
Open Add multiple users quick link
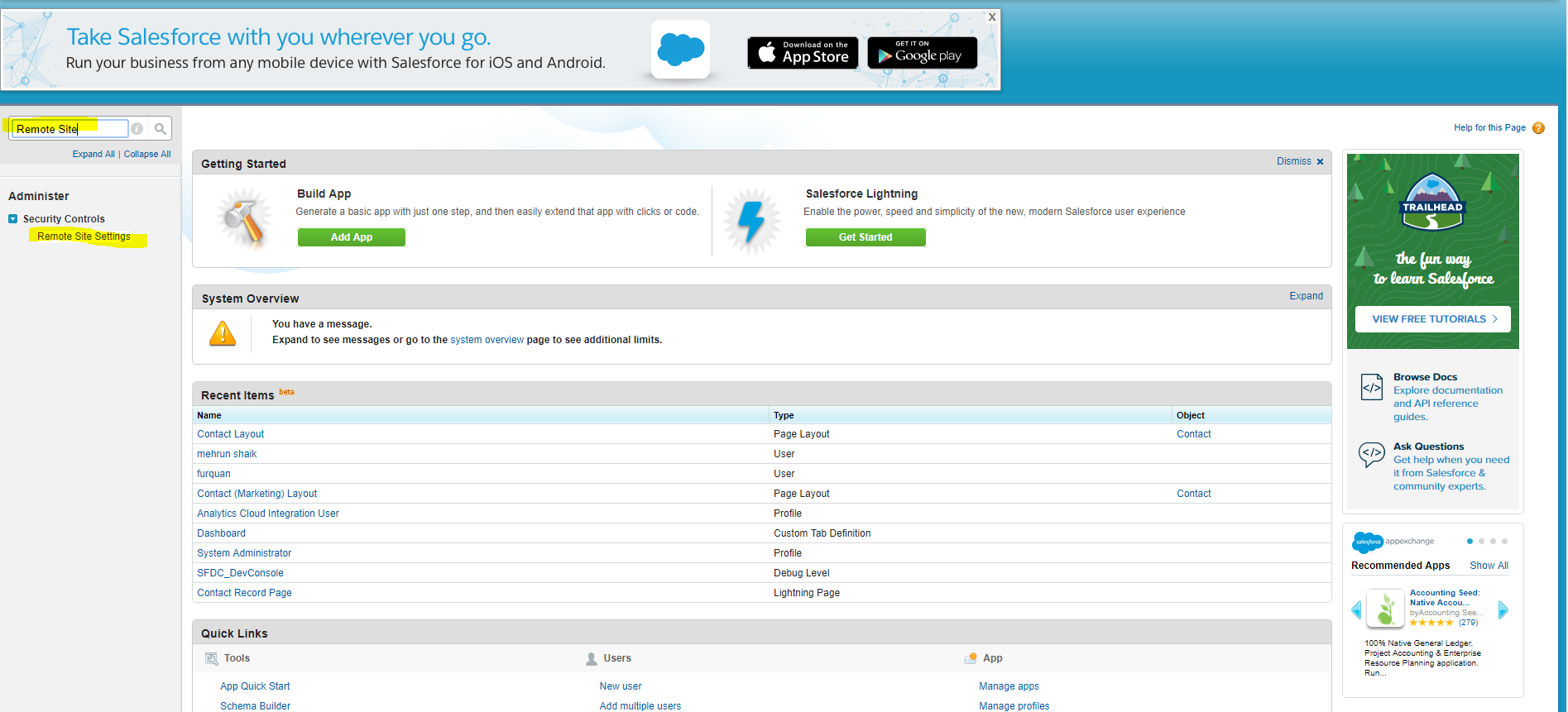[640, 706]
